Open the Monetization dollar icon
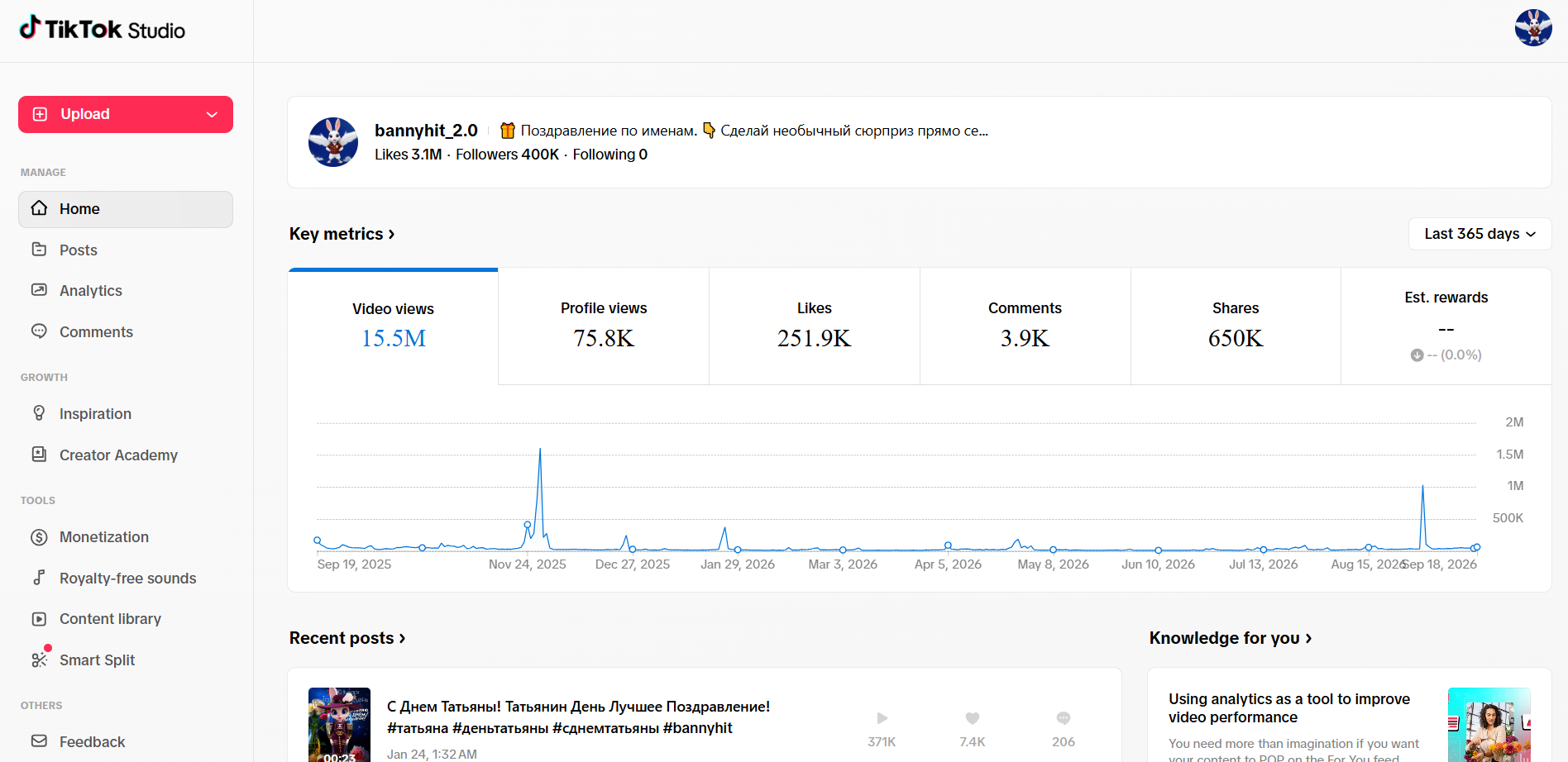Image resolution: width=1568 pixels, height=762 pixels. [x=39, y=537]
